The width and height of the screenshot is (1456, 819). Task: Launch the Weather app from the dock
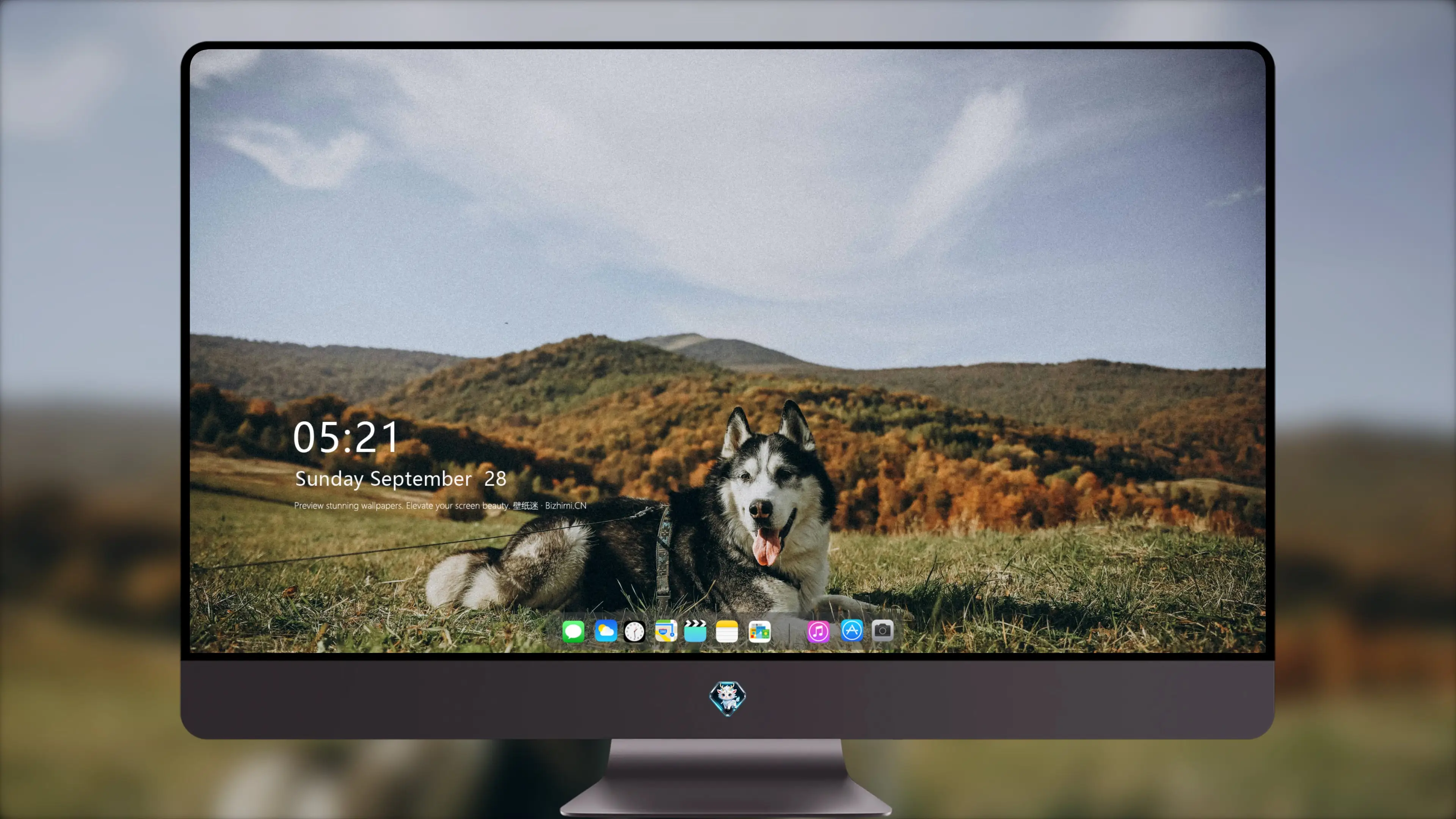coord(606,631)
